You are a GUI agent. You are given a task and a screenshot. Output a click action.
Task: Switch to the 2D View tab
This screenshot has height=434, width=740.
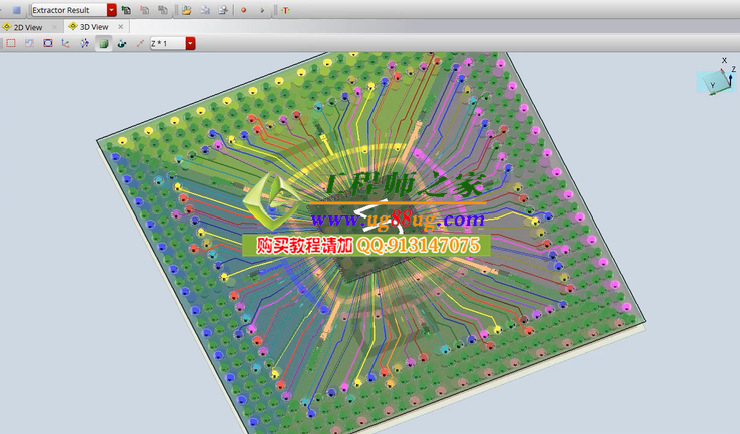click(x=28, y=27)
